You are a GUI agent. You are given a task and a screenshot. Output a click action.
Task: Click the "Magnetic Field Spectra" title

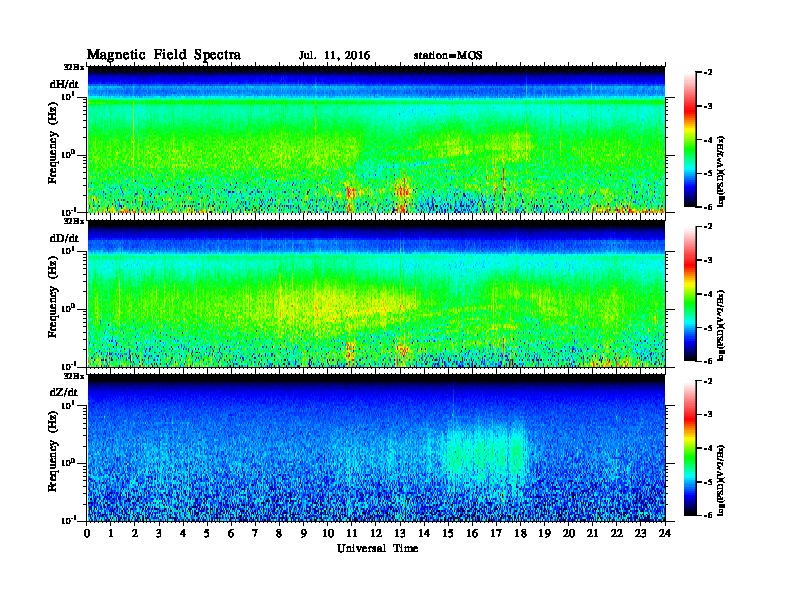(x=164, y=55)
